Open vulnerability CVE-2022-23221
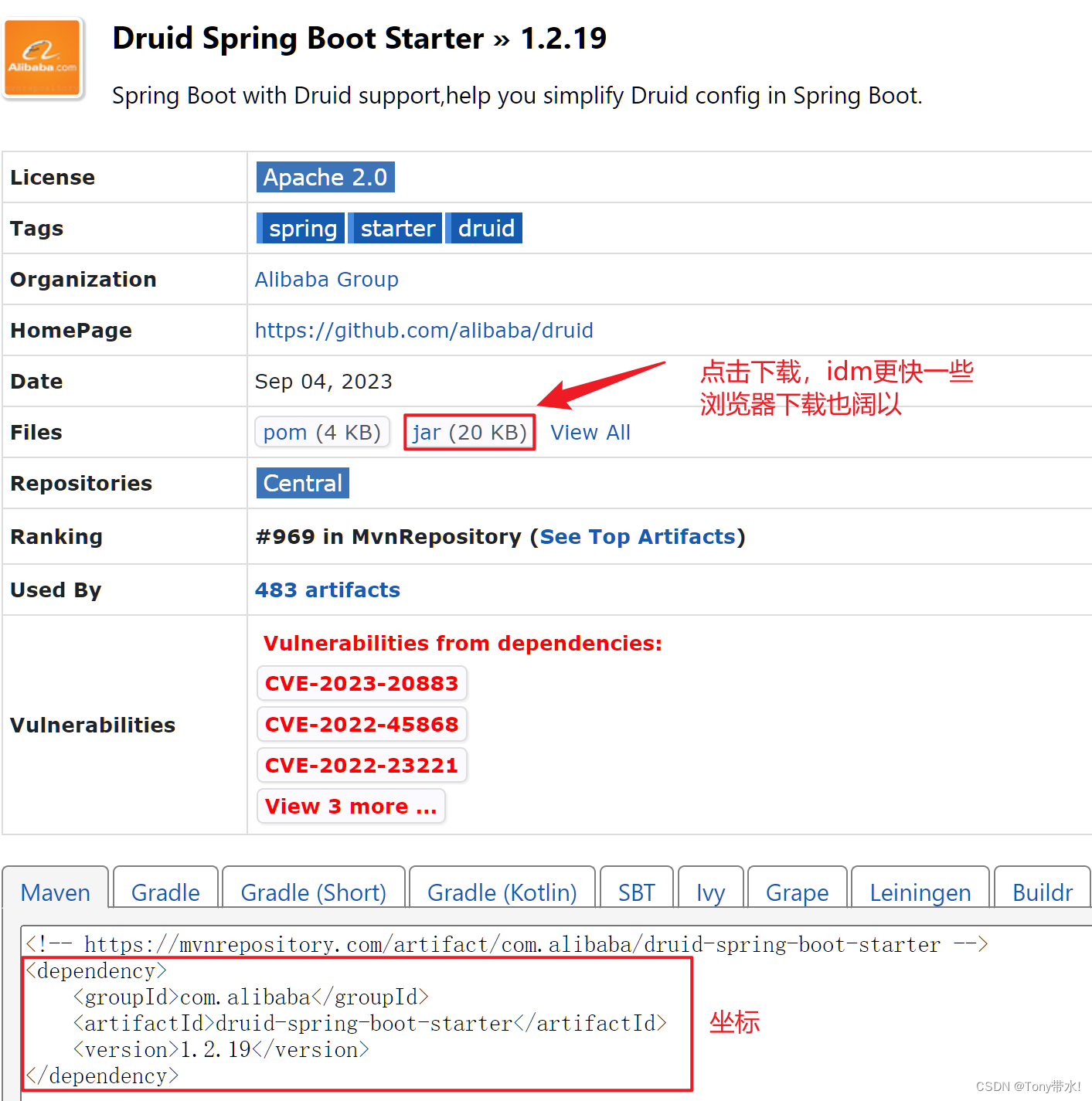Screen dimensions: 1092x1101 click(362, 765)
